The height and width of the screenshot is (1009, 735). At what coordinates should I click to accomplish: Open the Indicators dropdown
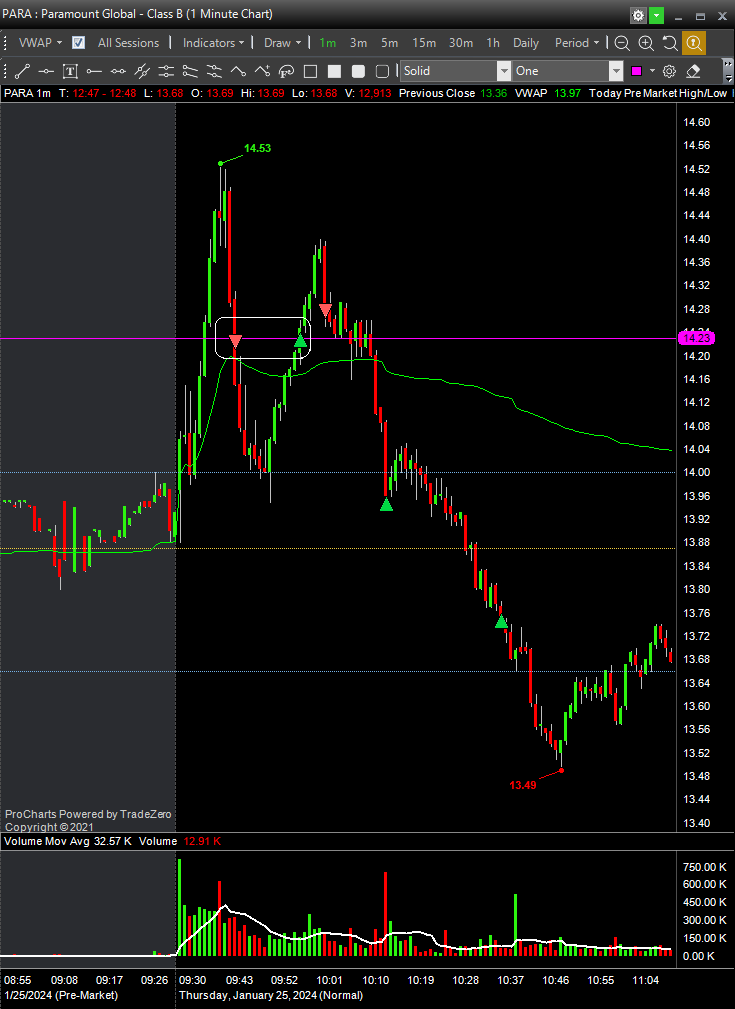(214, 43)
